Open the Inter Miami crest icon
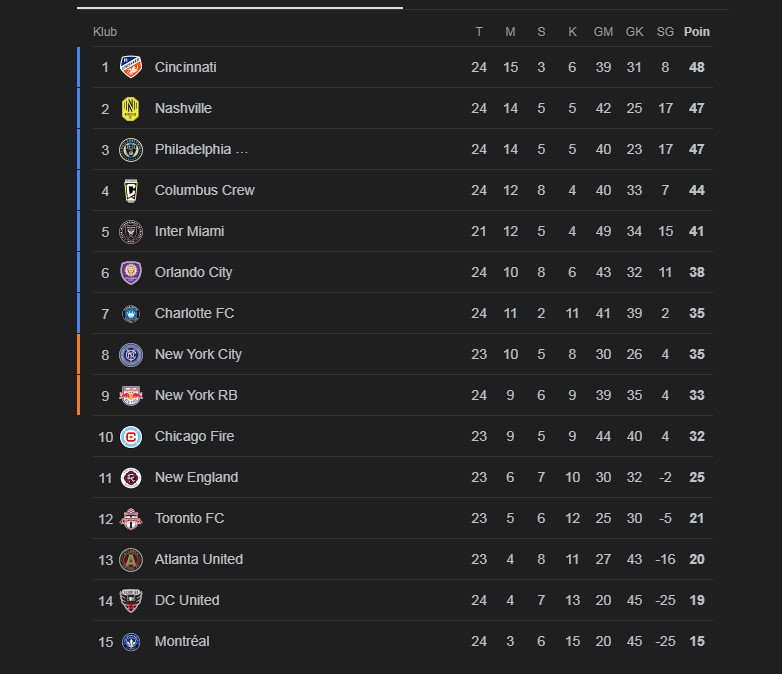This screenshot has height=674, width=782. coord(131,231)
